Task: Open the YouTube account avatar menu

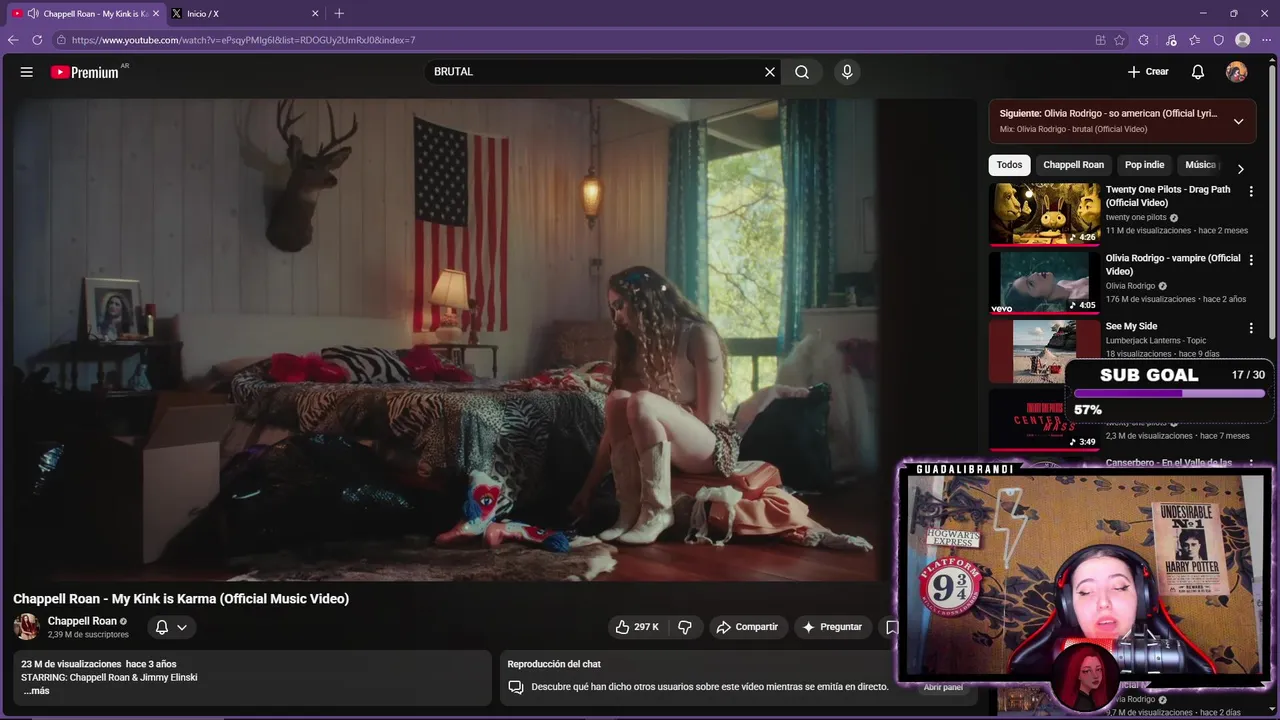Action: (x=1237, y=72)
